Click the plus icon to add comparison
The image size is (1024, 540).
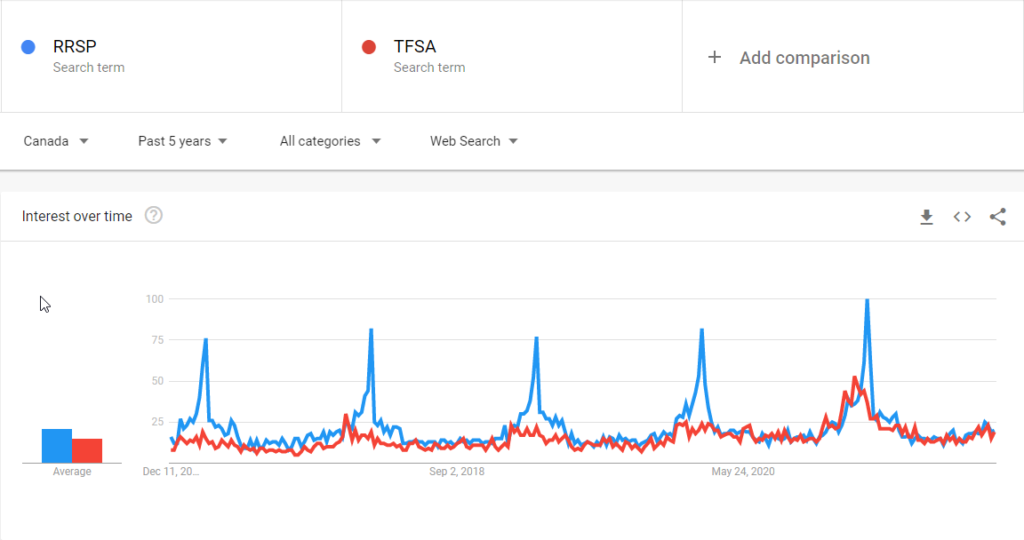(714, 58)
